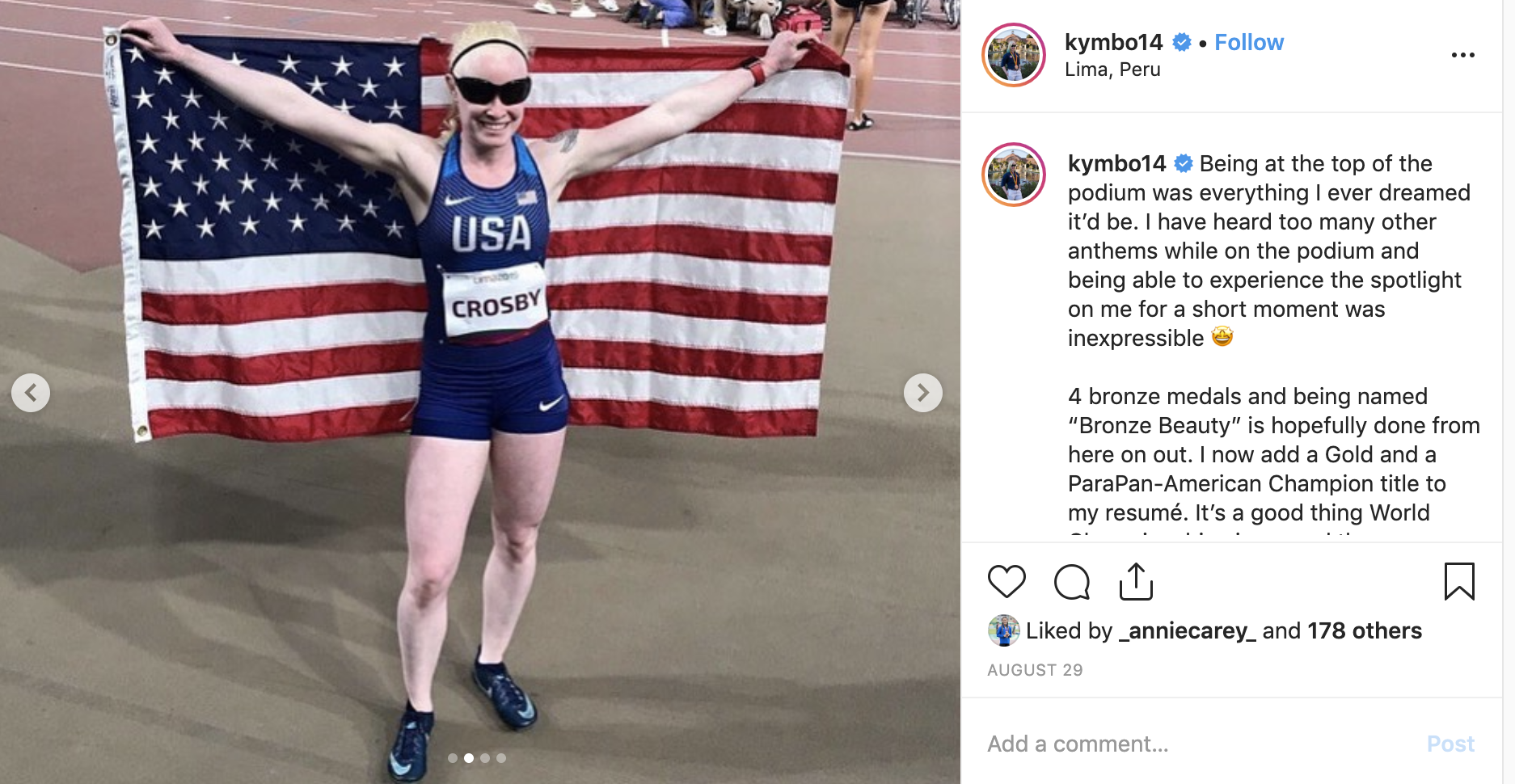Jump to third carousel dot indicator
Image resolution: width=1515 pixels, height=784 pixels.
(485, 758)
